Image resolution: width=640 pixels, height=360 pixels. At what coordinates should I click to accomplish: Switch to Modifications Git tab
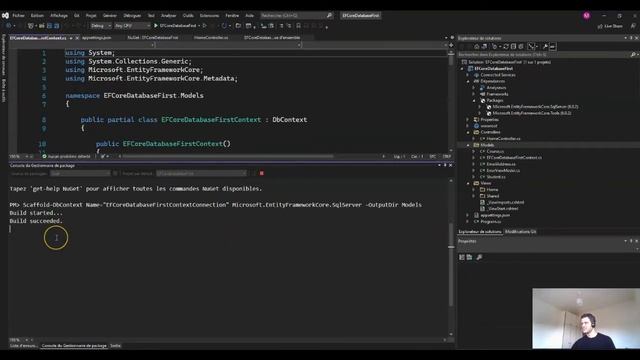point(521,231)
